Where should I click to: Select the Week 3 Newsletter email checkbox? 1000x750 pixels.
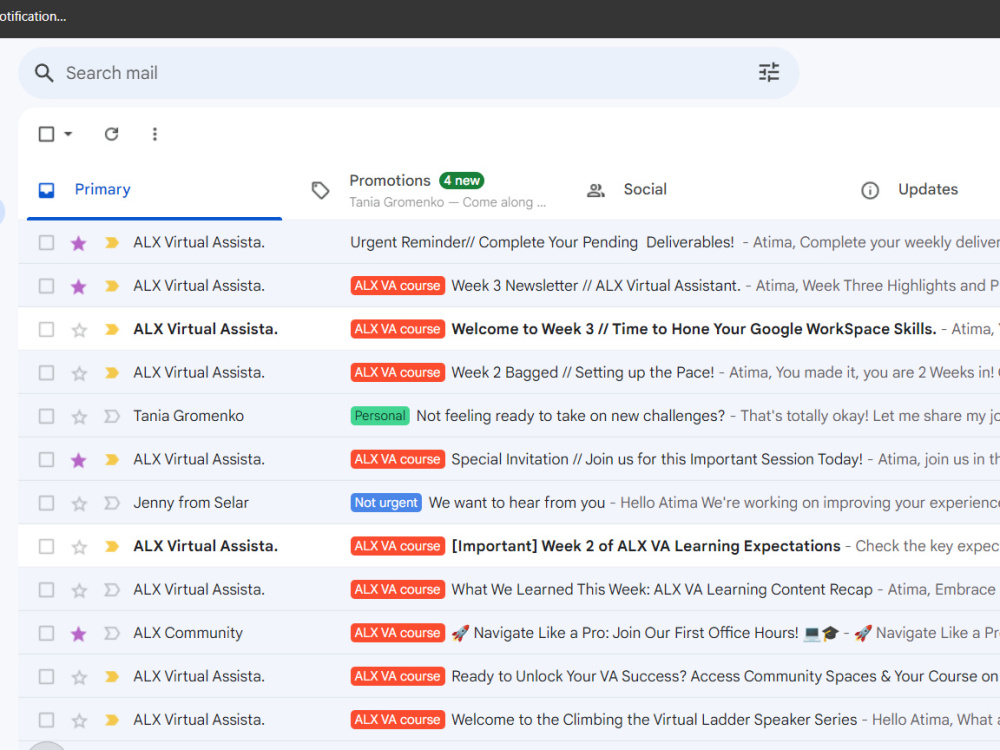(x=46, y=286)
